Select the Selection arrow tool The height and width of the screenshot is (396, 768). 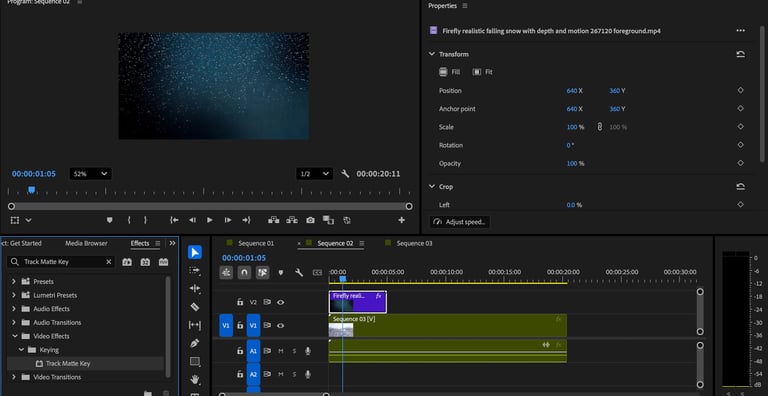pos(195,252)
